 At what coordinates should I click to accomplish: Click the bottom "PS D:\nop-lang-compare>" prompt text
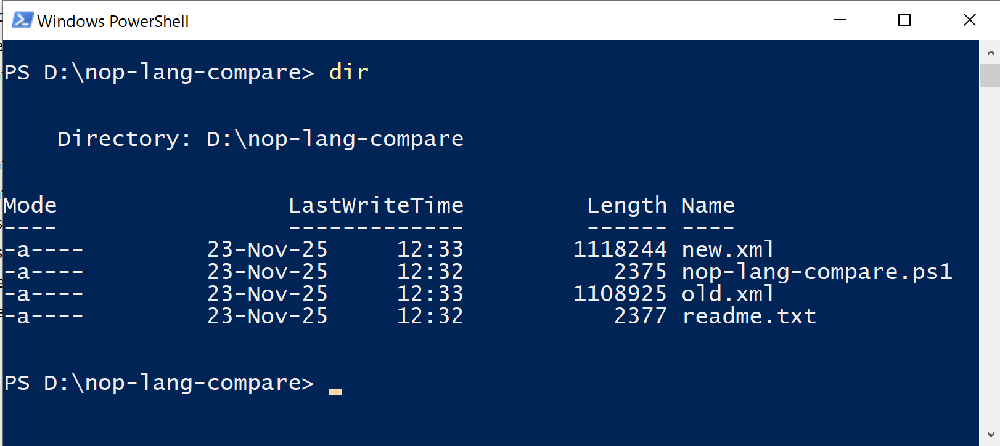tap(158, 383)
